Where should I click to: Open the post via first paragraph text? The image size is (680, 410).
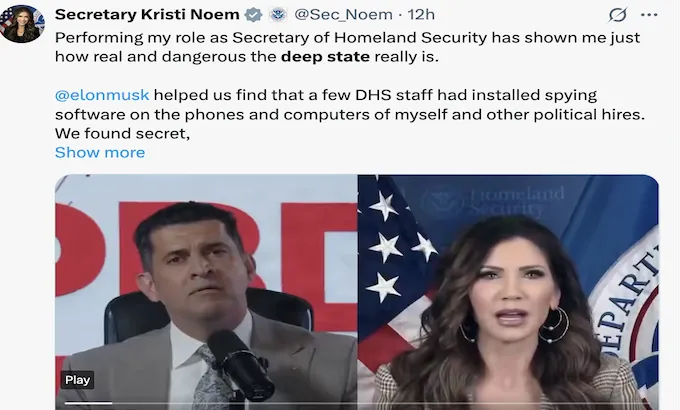347,47
